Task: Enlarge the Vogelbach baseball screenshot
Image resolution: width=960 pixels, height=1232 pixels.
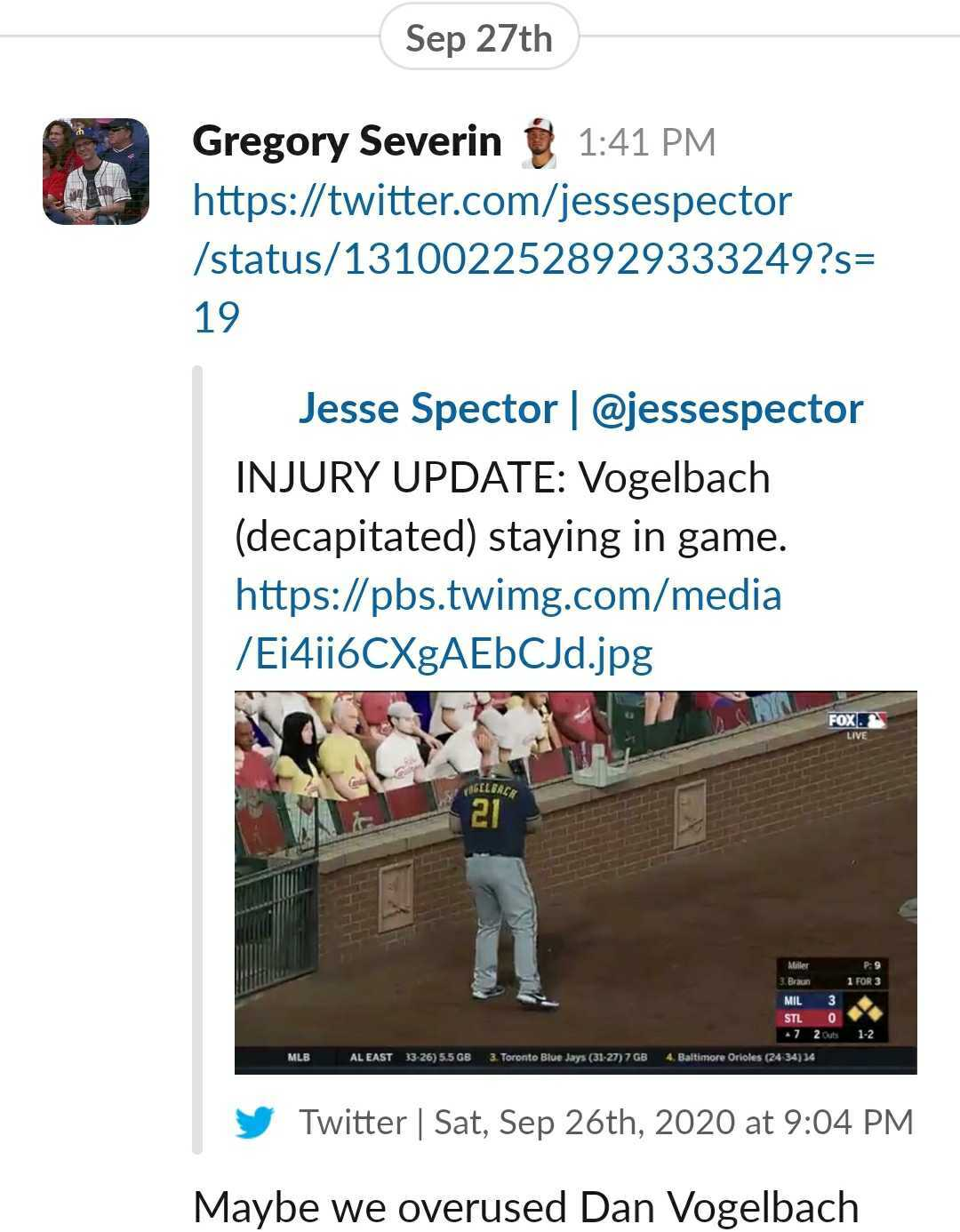Action: [576, 883]
